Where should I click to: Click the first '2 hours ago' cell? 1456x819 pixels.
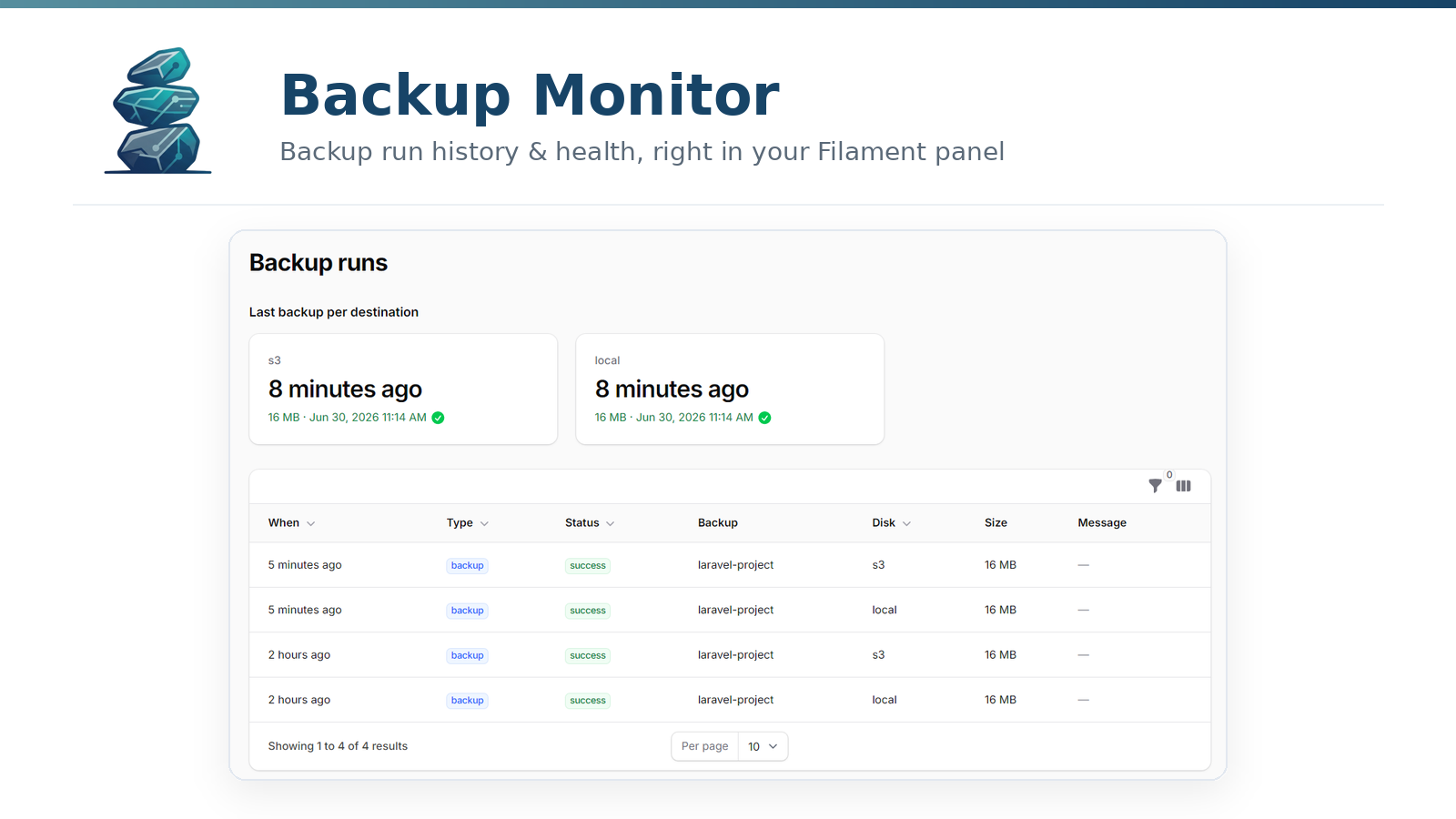coord(299,655)
